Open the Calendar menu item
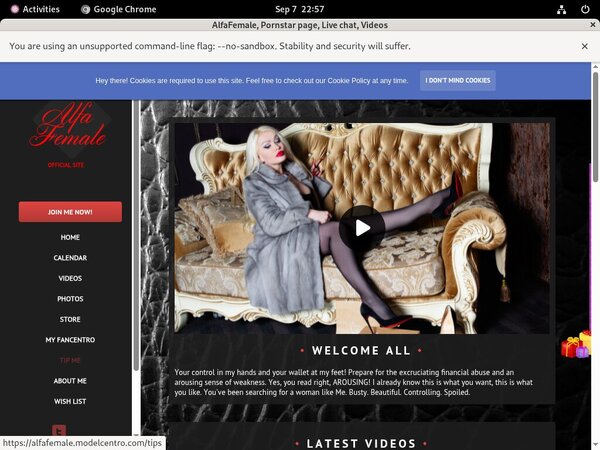Viewport: 600px width, 450px height. (x=70, y=258)
